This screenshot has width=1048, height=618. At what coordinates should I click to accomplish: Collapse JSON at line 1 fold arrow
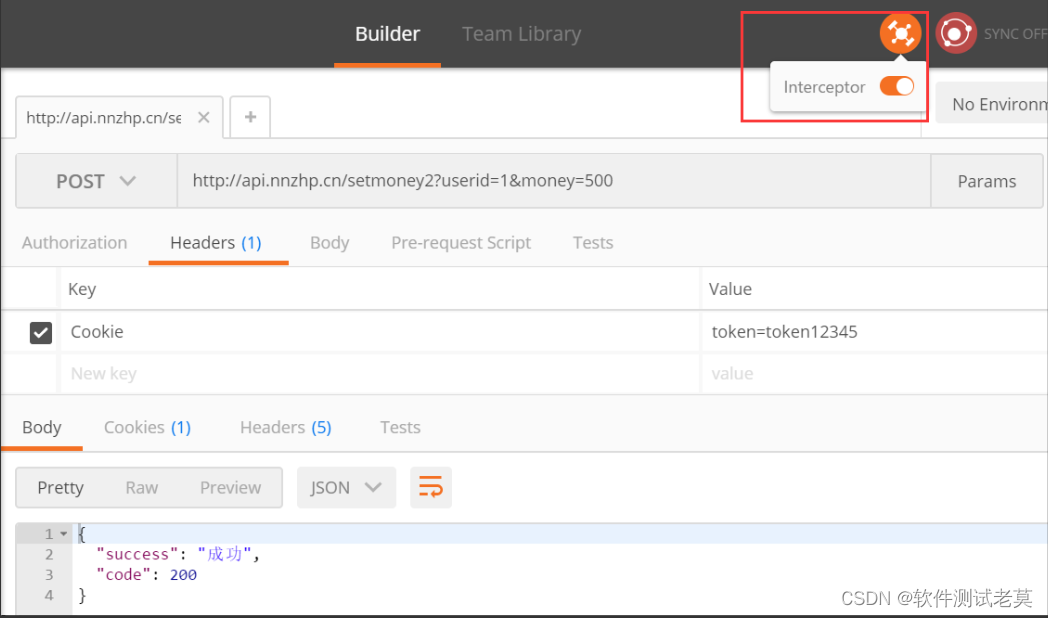coord(64,534)
